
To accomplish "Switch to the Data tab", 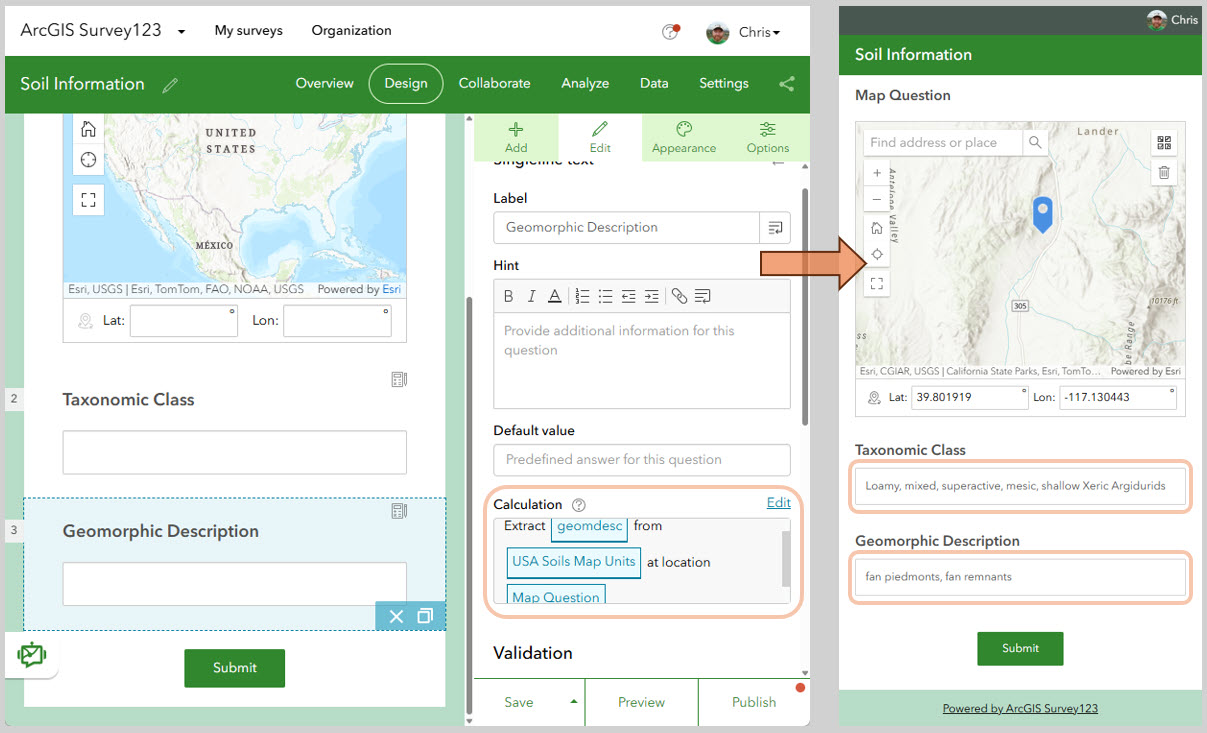I will click(x=654, y=84).
